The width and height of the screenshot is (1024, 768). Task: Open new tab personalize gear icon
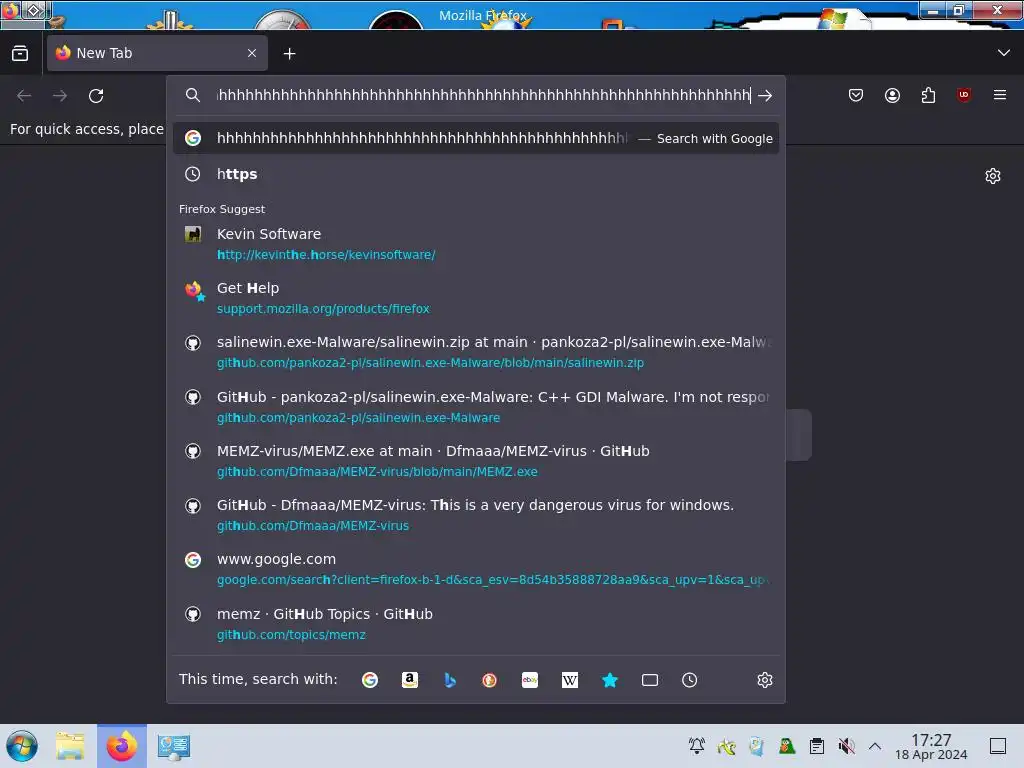pos(993,176)
